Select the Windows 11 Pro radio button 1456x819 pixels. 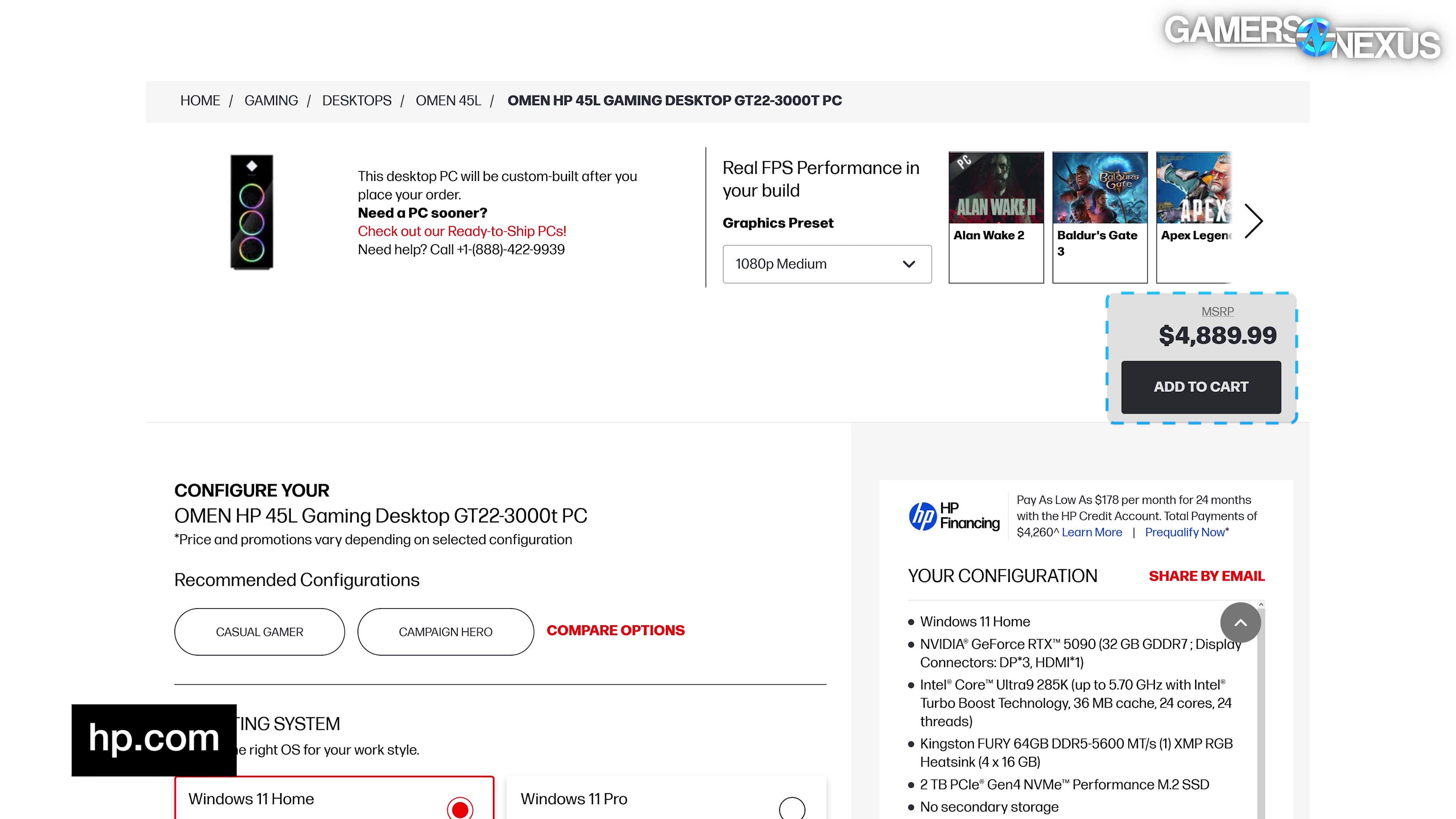[792, 810]
